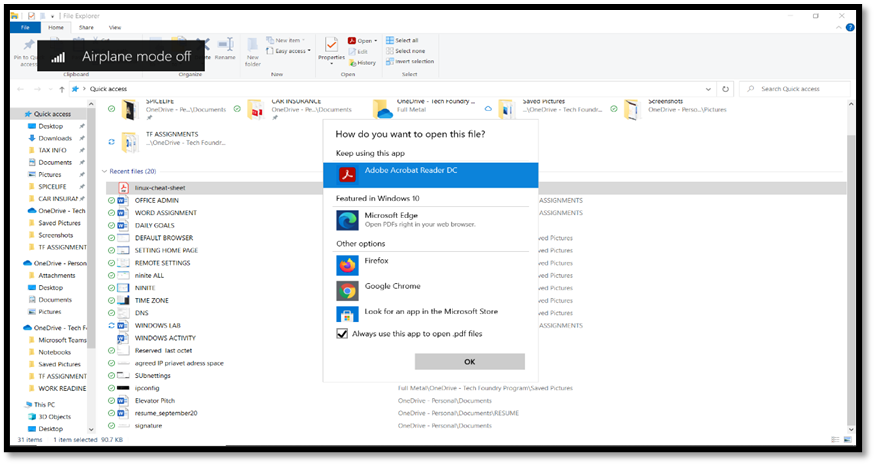Click the Quick access address bar path
This screenshot has height=465, width=875.
[108, 89]
